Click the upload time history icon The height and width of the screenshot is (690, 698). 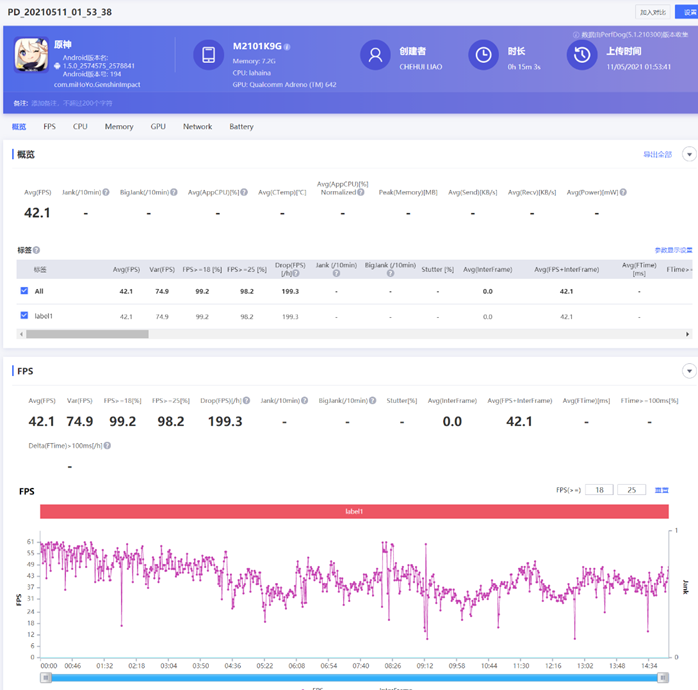[x=581, y=55]
